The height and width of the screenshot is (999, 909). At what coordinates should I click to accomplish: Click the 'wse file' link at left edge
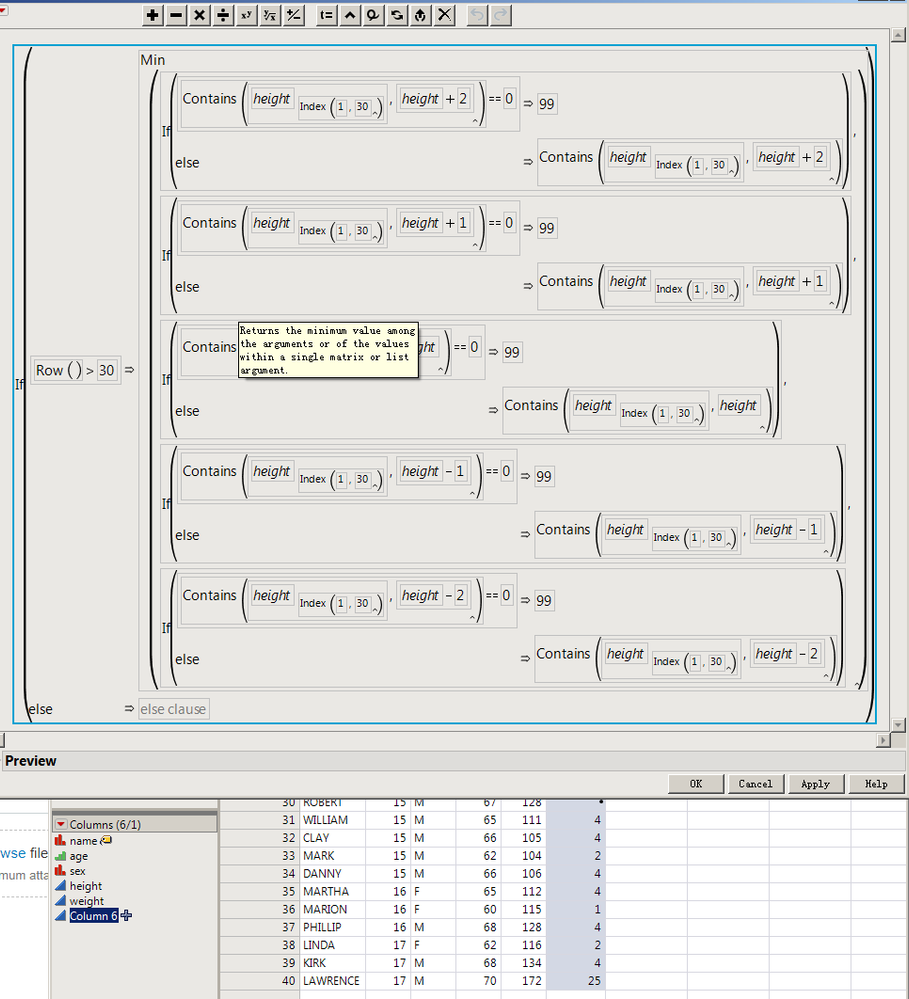point(24,853)
